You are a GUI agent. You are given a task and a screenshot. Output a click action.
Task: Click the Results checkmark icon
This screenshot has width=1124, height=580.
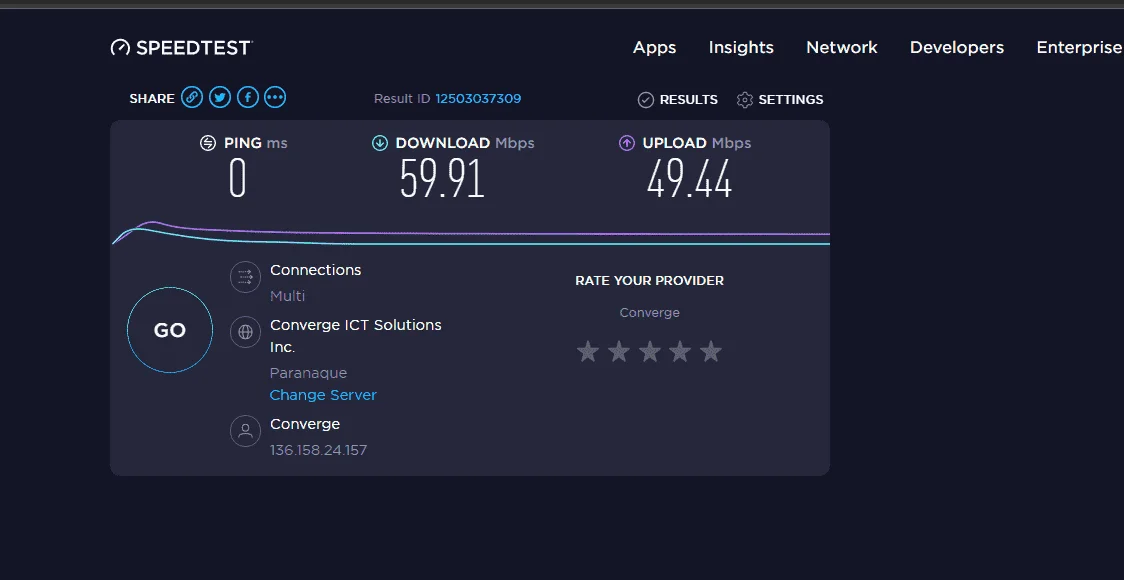point(646,100)
